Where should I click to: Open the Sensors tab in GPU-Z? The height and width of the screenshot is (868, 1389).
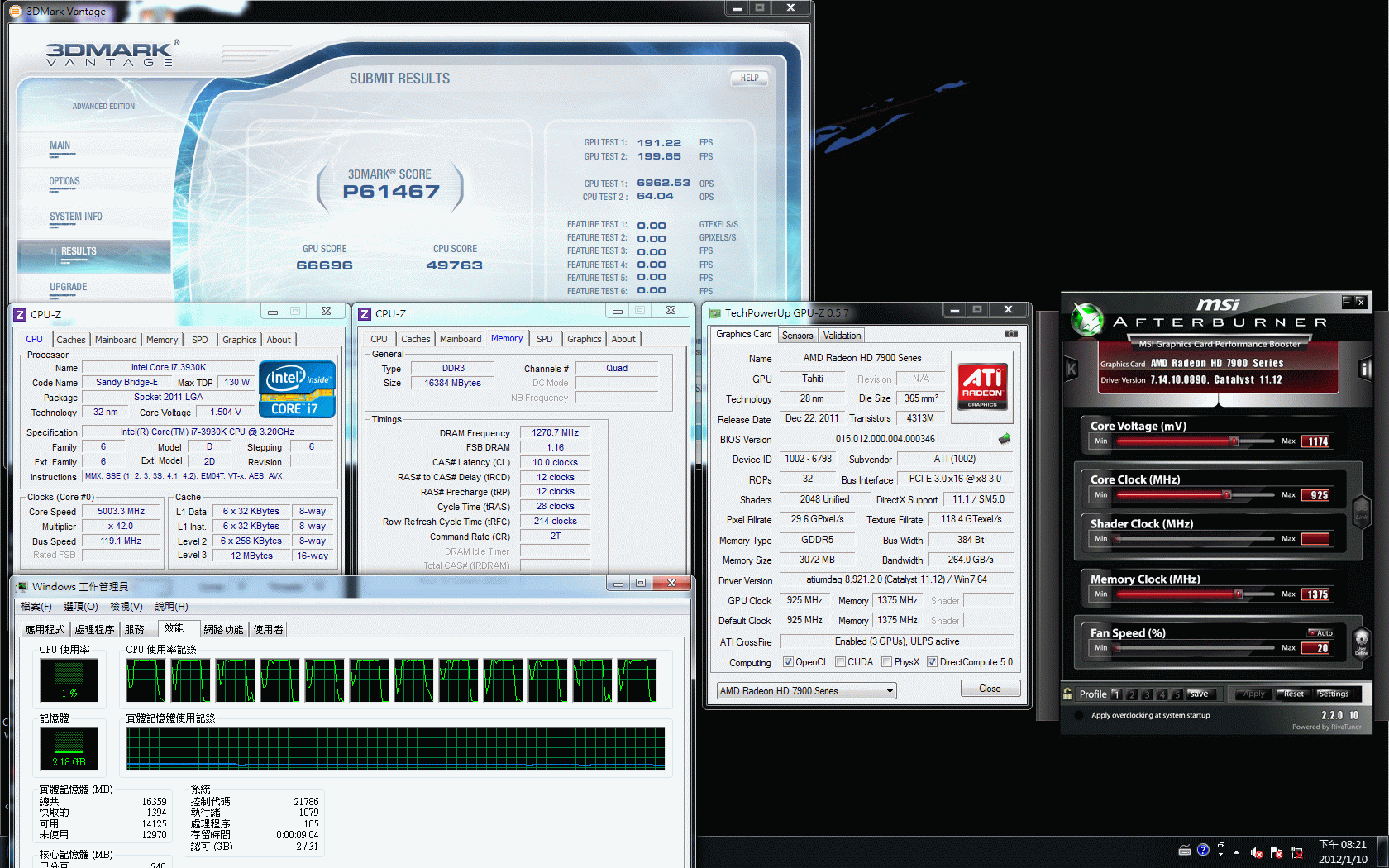point(798,336)
